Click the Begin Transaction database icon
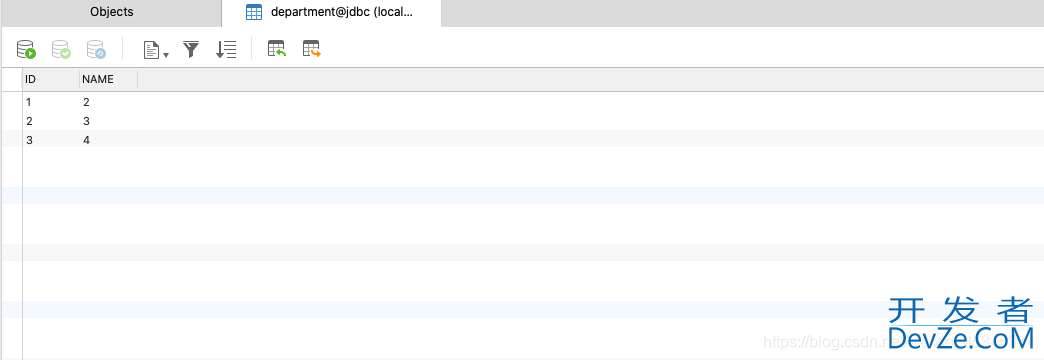 tap(26, 49)
